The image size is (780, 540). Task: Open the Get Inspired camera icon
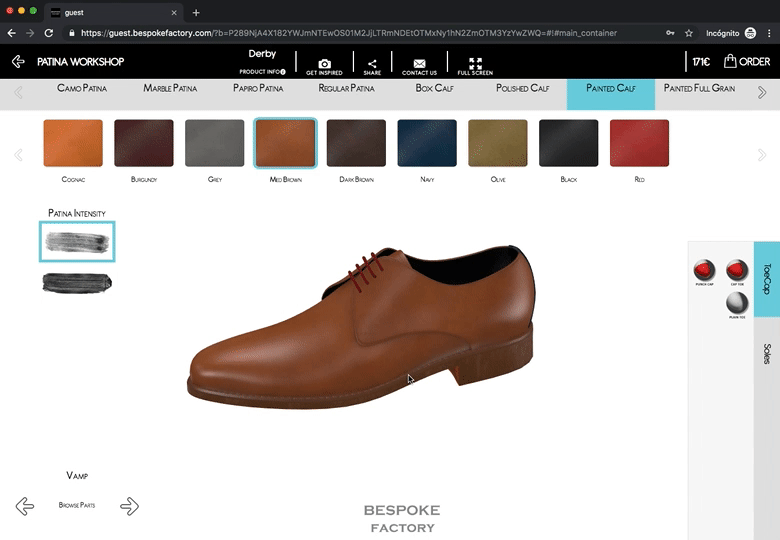click(x=324, y=65)
